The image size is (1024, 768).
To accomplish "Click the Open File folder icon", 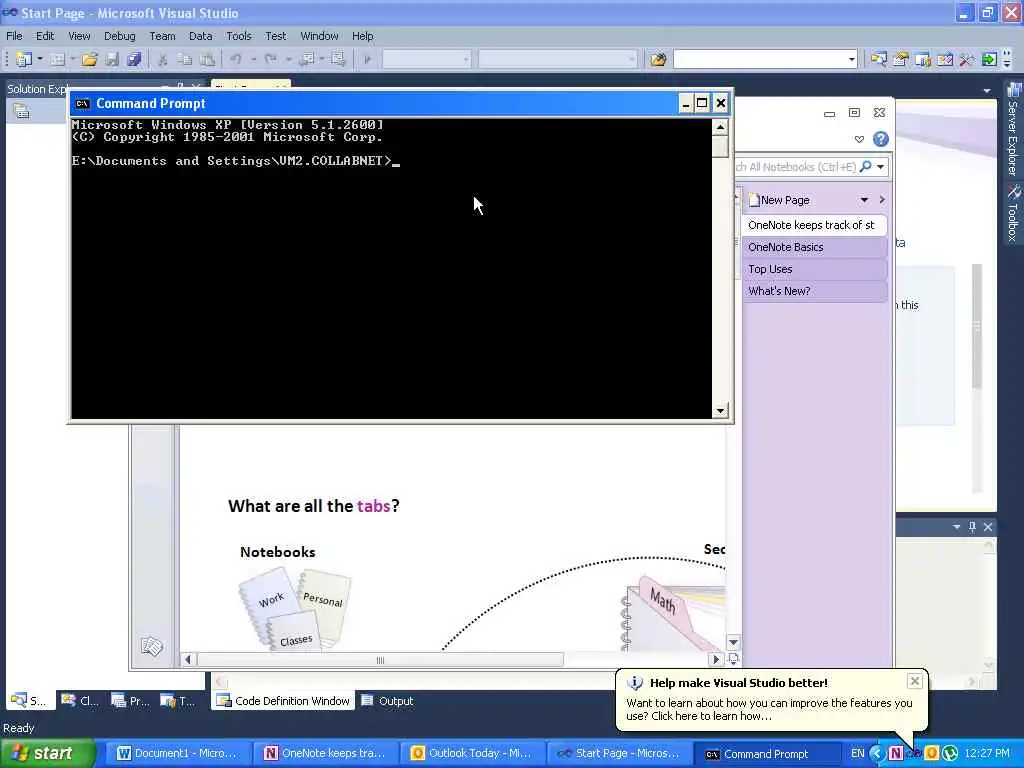I will click(x=89, y=59).
